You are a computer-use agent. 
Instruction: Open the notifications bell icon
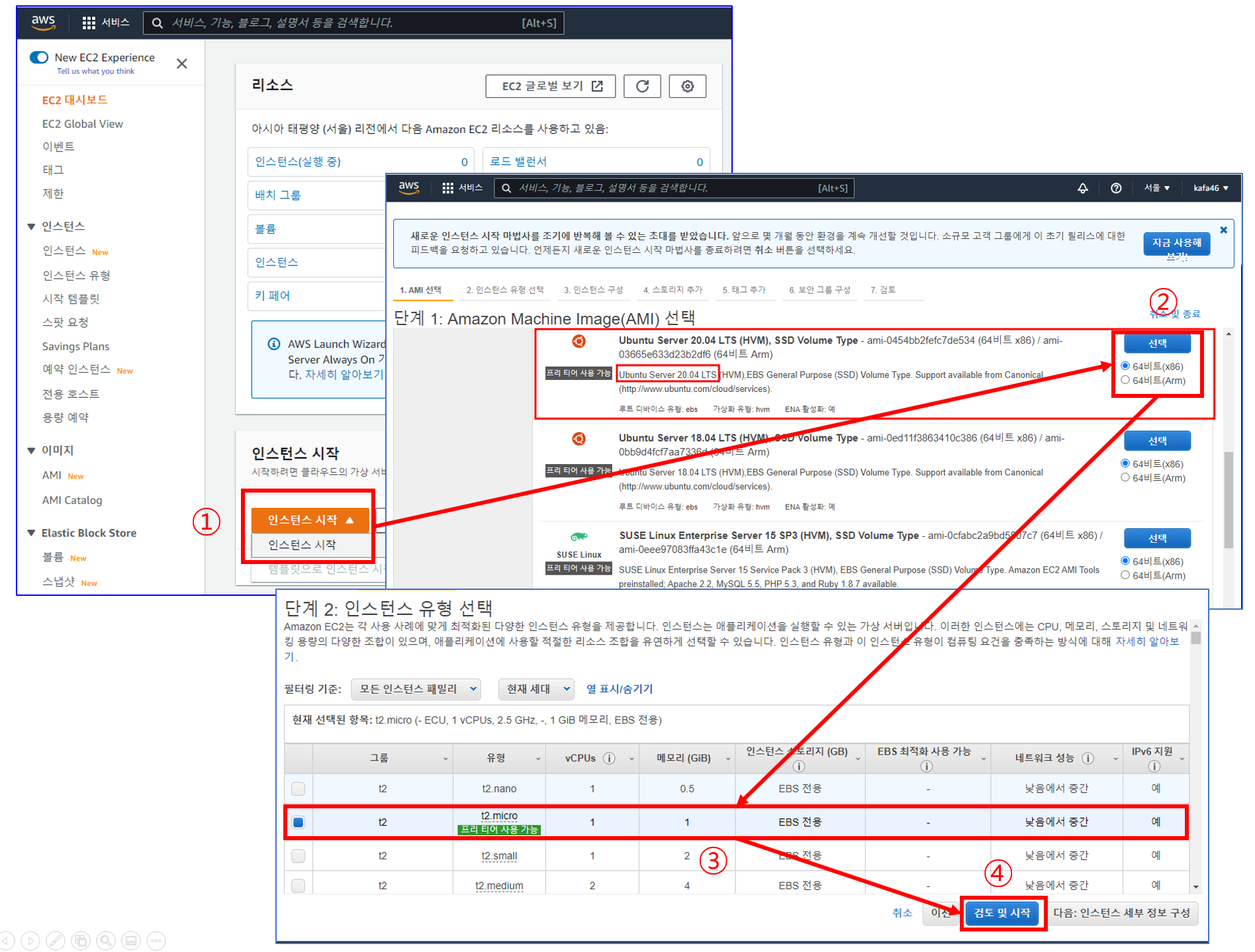[x=1083, y=188]
